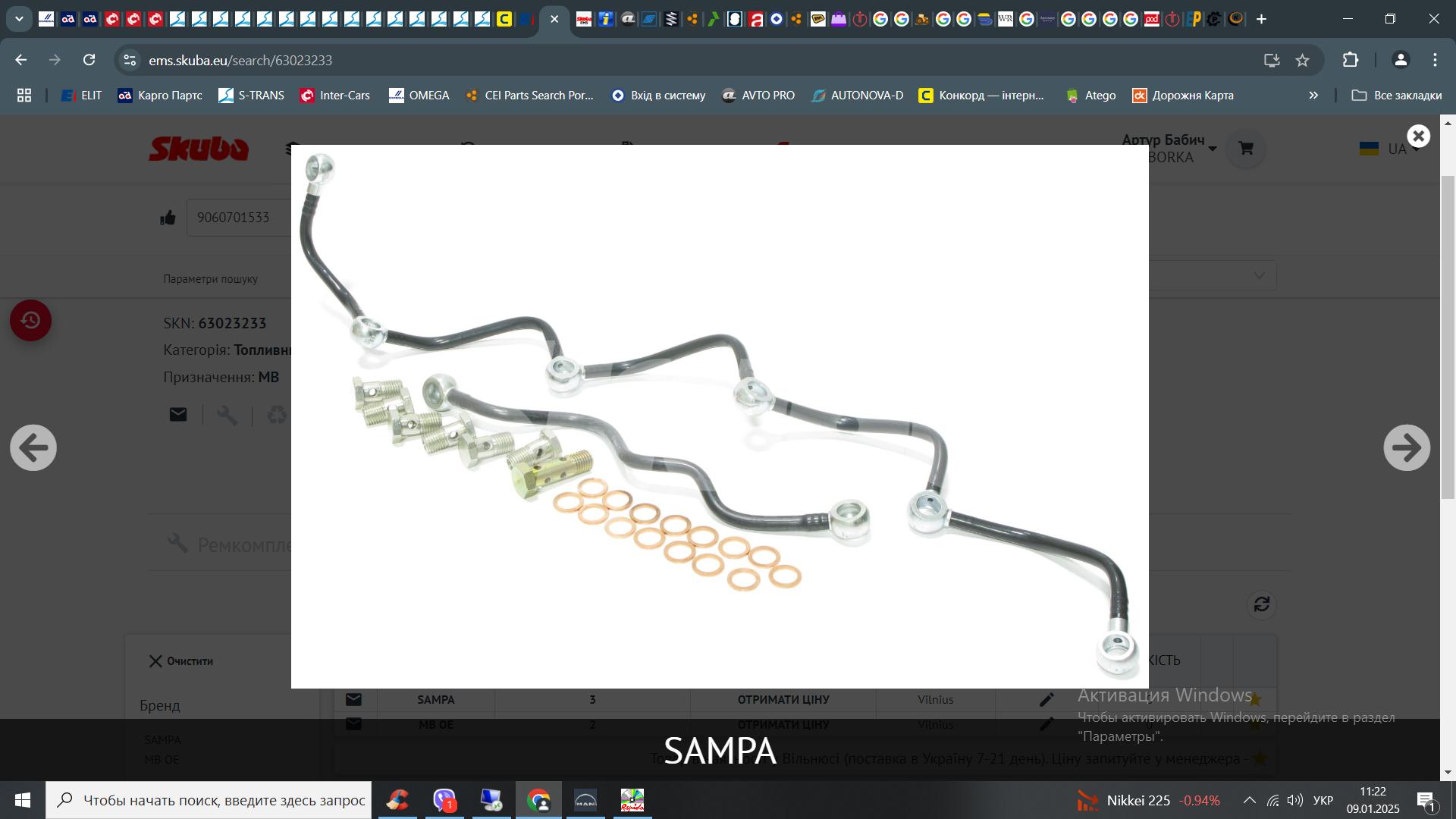
Task: Open the shopping cart
Action: 1245,149
